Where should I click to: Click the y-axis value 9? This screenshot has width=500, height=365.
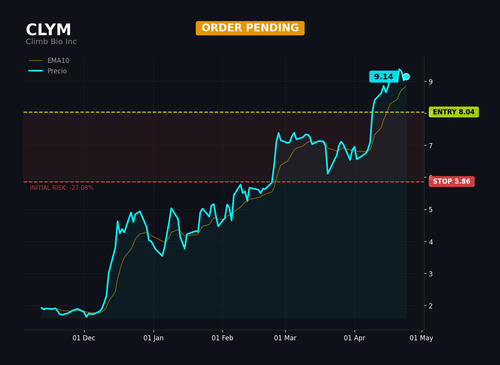[431, 82]
